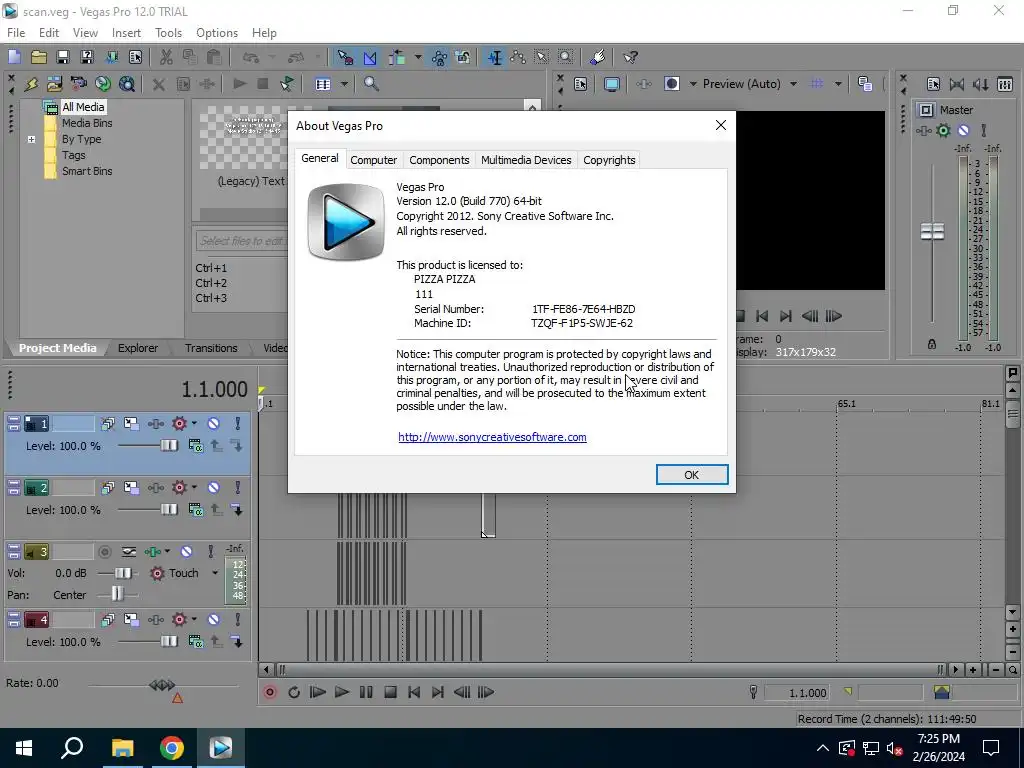
Task: Open the sonycreativesoftware.com link
Action: pyautogui.click(x=492, y=437)
